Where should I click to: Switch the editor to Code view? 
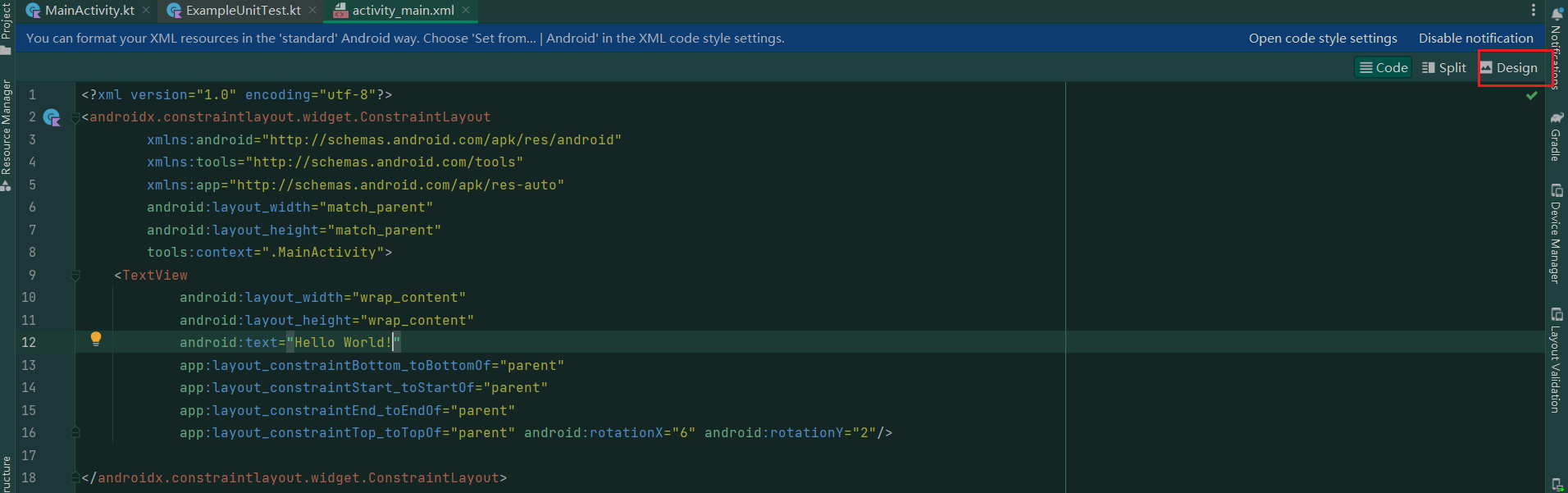[x=1383, y=68]
